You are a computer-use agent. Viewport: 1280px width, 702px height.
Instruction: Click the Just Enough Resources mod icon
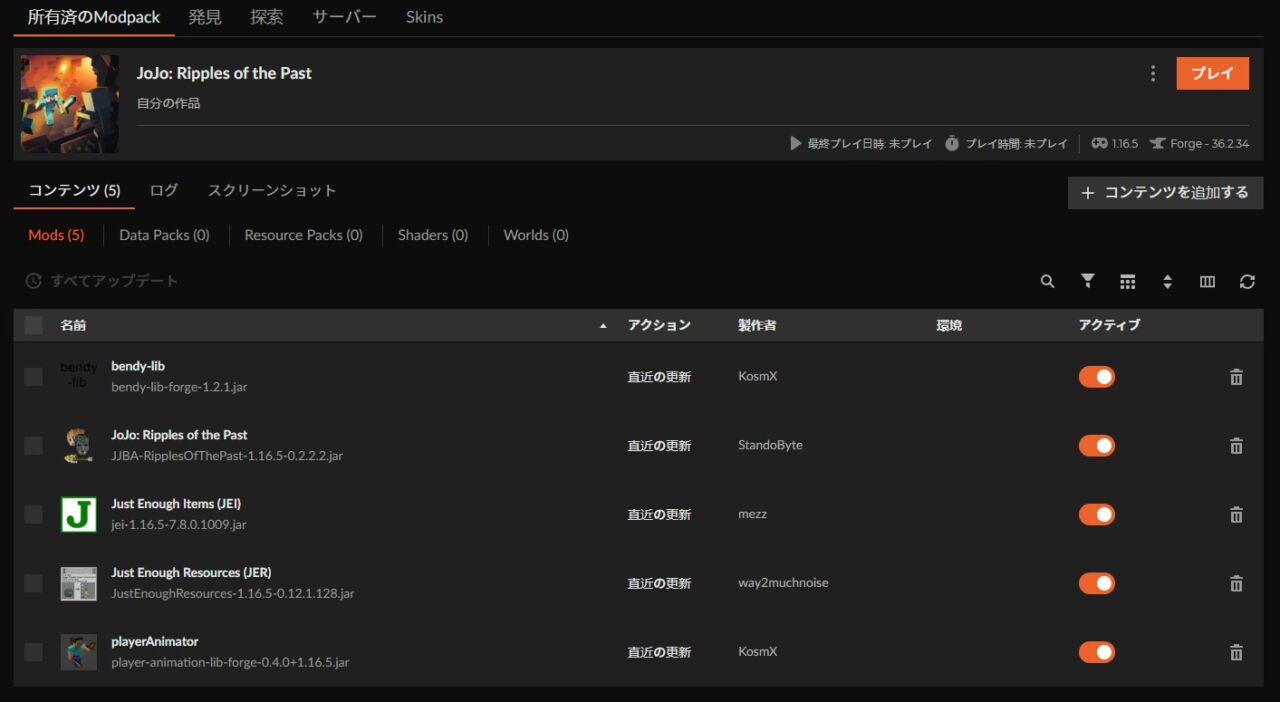79,583
